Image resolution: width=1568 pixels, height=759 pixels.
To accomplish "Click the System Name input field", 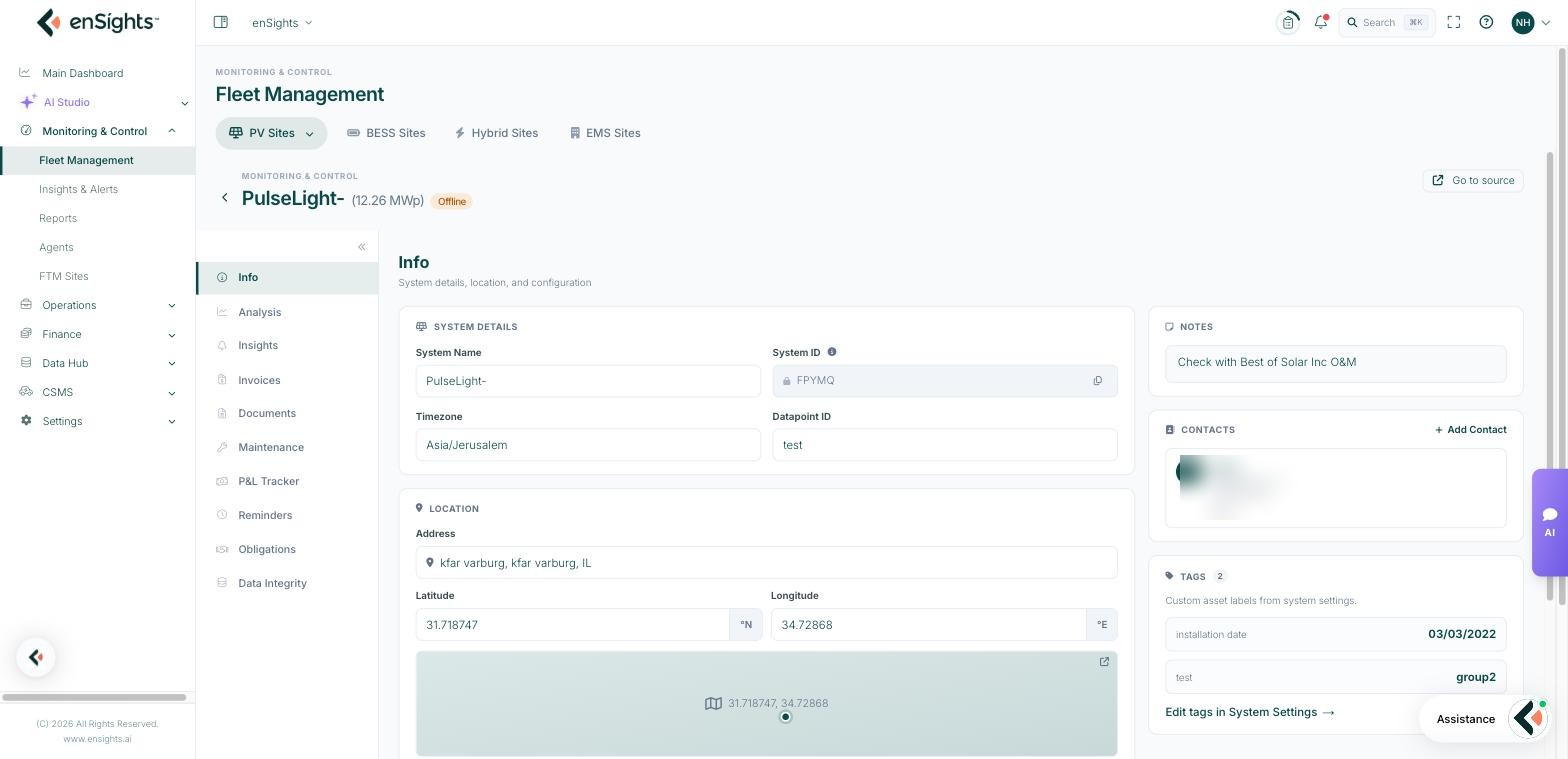I will pyautogui.click(x=588, y=381).
